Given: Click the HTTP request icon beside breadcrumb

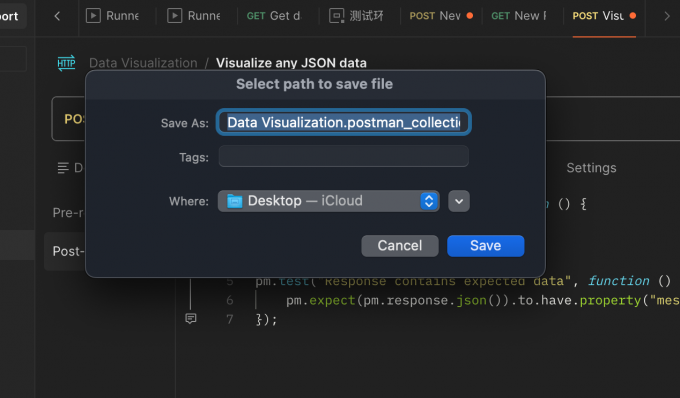Looking at the screenshot, I should point(66,63).
